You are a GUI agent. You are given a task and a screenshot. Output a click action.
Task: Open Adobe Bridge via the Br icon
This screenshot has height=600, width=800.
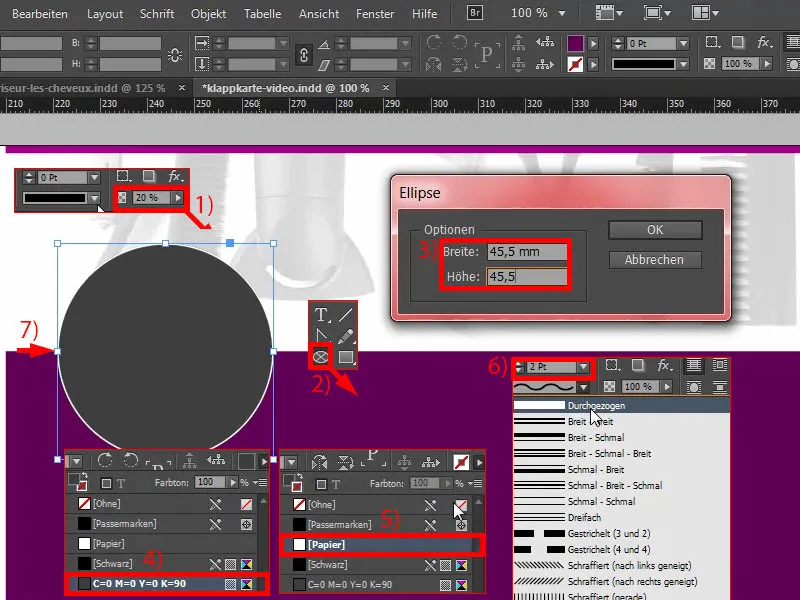tap(474, 13)
